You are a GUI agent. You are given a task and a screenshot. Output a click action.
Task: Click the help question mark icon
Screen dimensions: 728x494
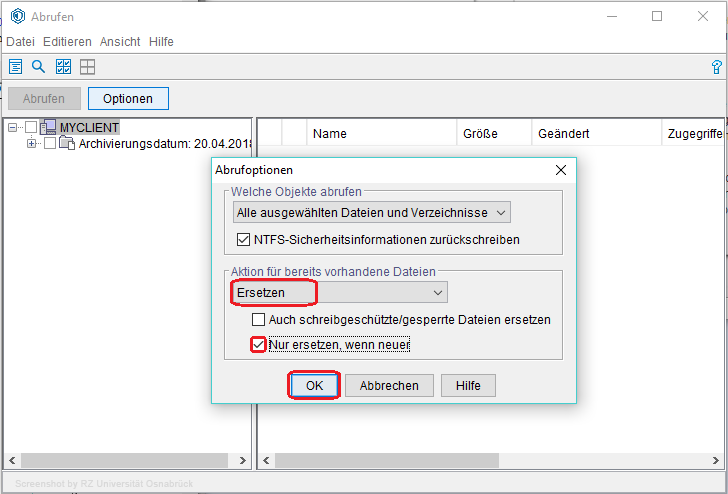(716, 67)
